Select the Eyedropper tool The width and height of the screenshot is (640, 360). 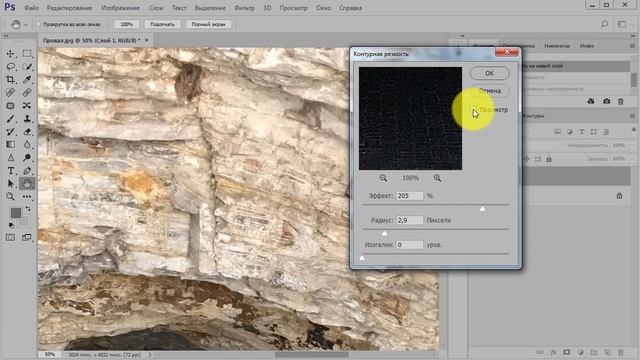tap(27, 80)
